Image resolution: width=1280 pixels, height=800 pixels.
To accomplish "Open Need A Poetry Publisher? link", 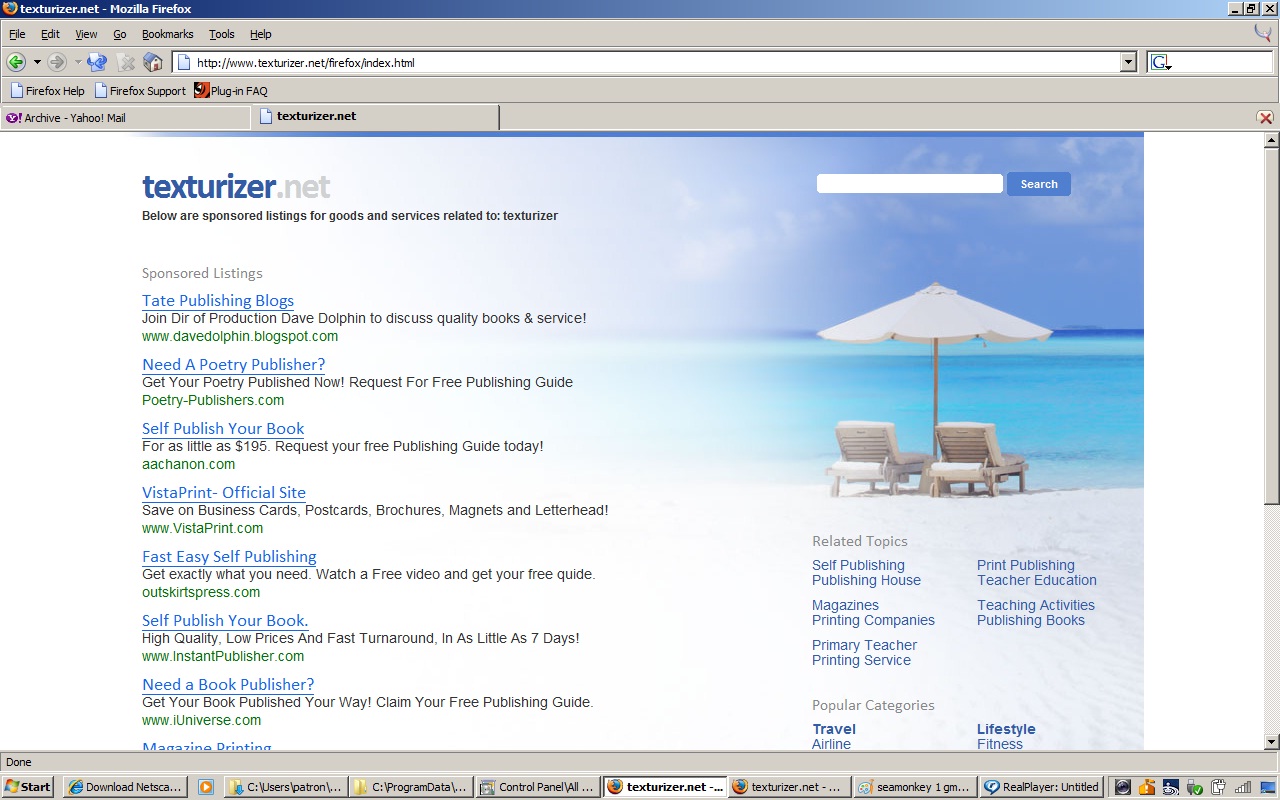I will 233,364.
